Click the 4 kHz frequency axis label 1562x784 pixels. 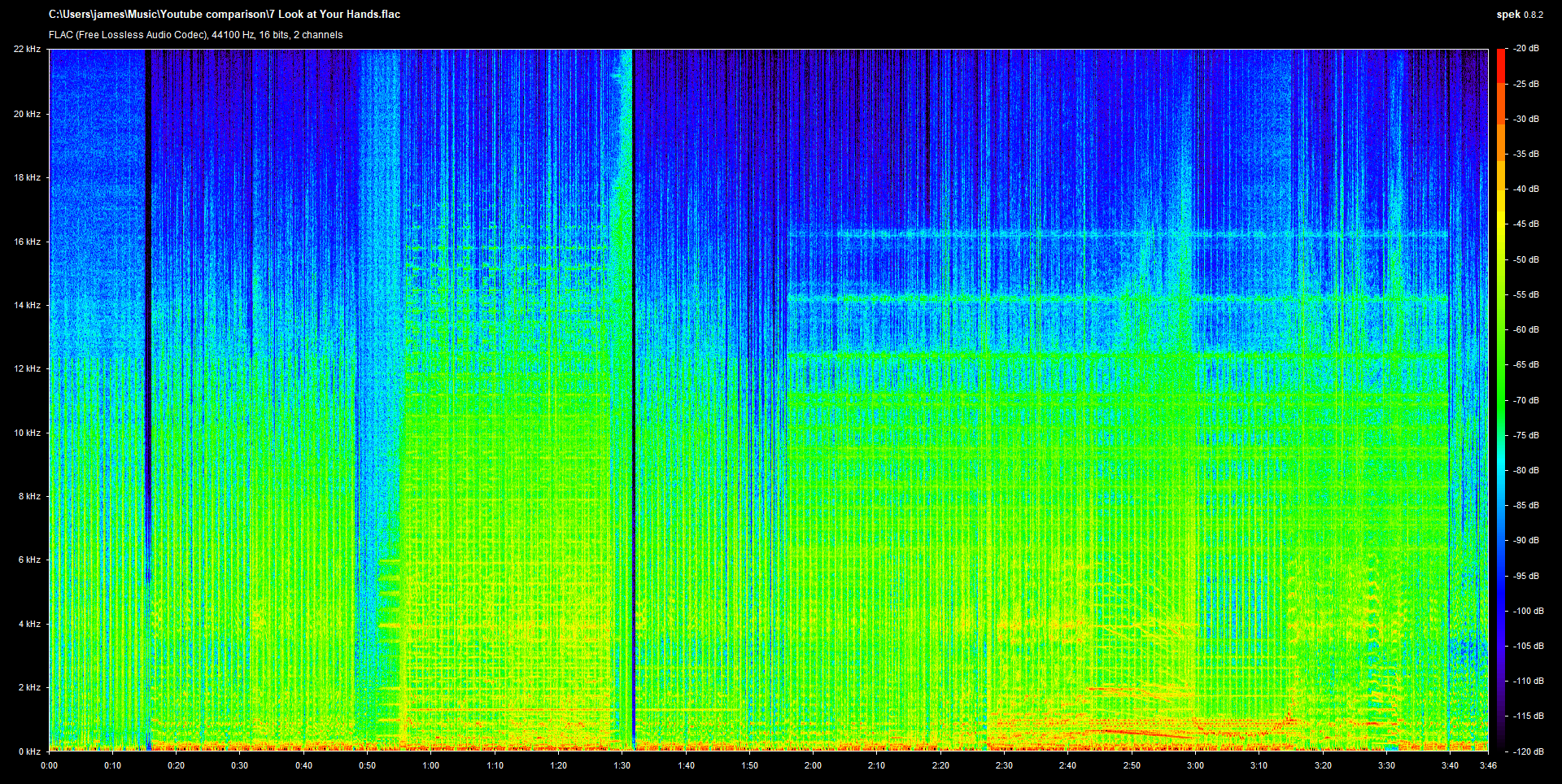click(x=28, y=624)
